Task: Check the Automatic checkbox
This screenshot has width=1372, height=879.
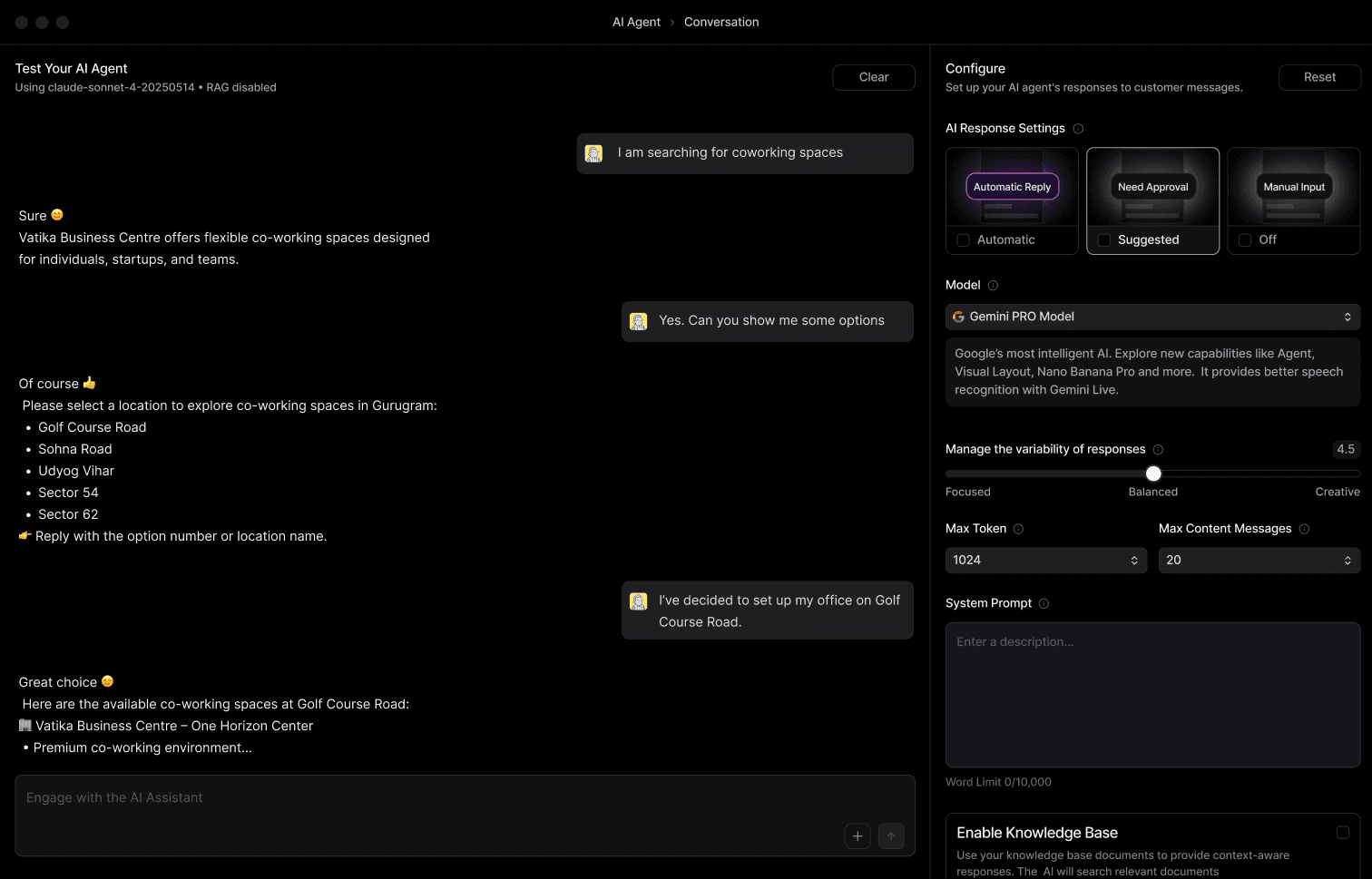Action: 963,240
